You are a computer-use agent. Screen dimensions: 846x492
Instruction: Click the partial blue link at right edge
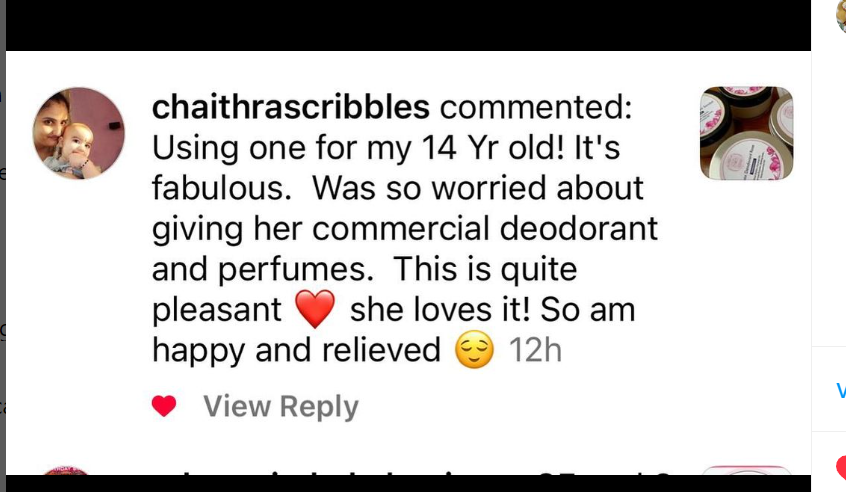pyautogui.click(x=841, y=390)
